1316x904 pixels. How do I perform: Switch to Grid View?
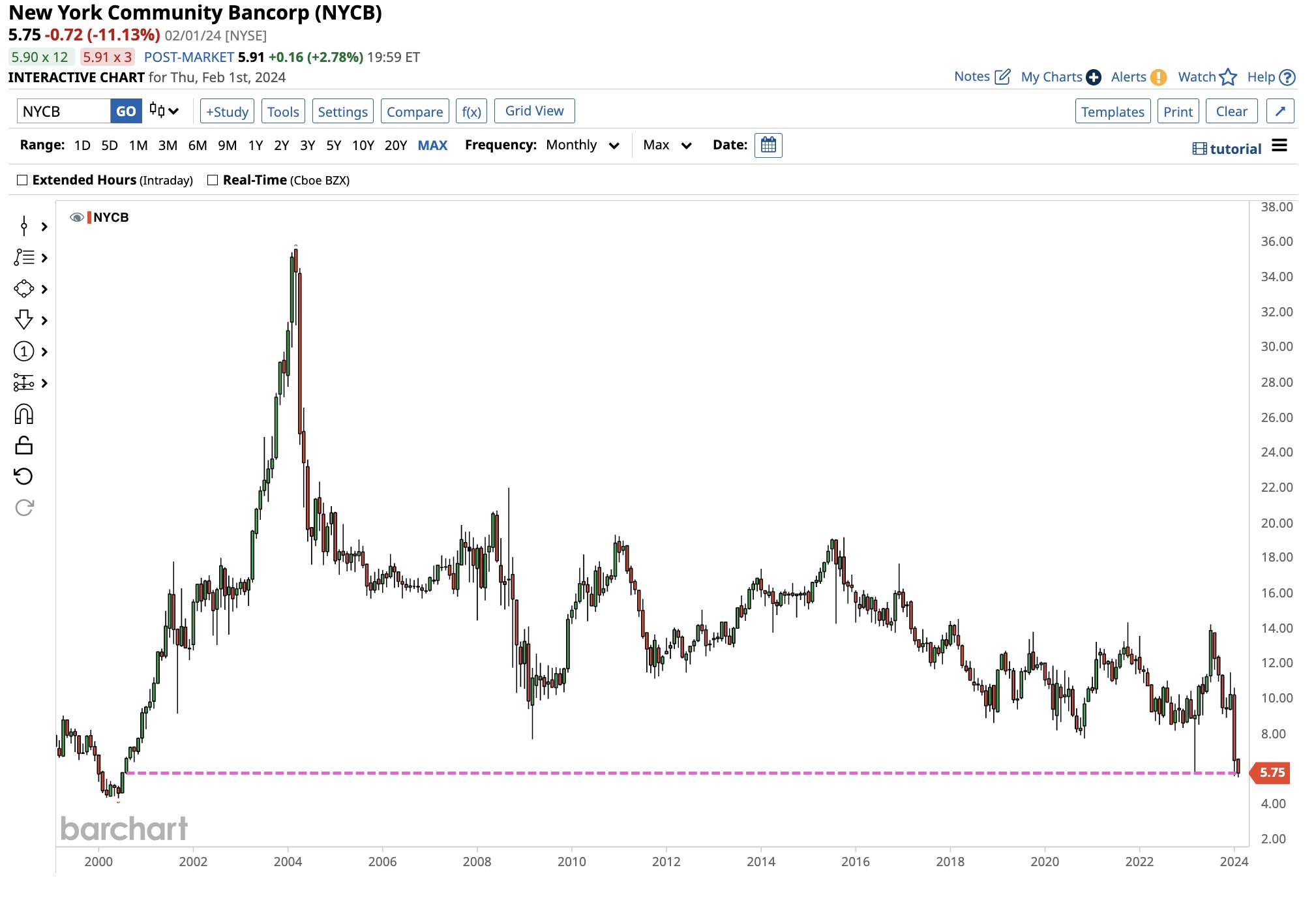coord(535,111)
